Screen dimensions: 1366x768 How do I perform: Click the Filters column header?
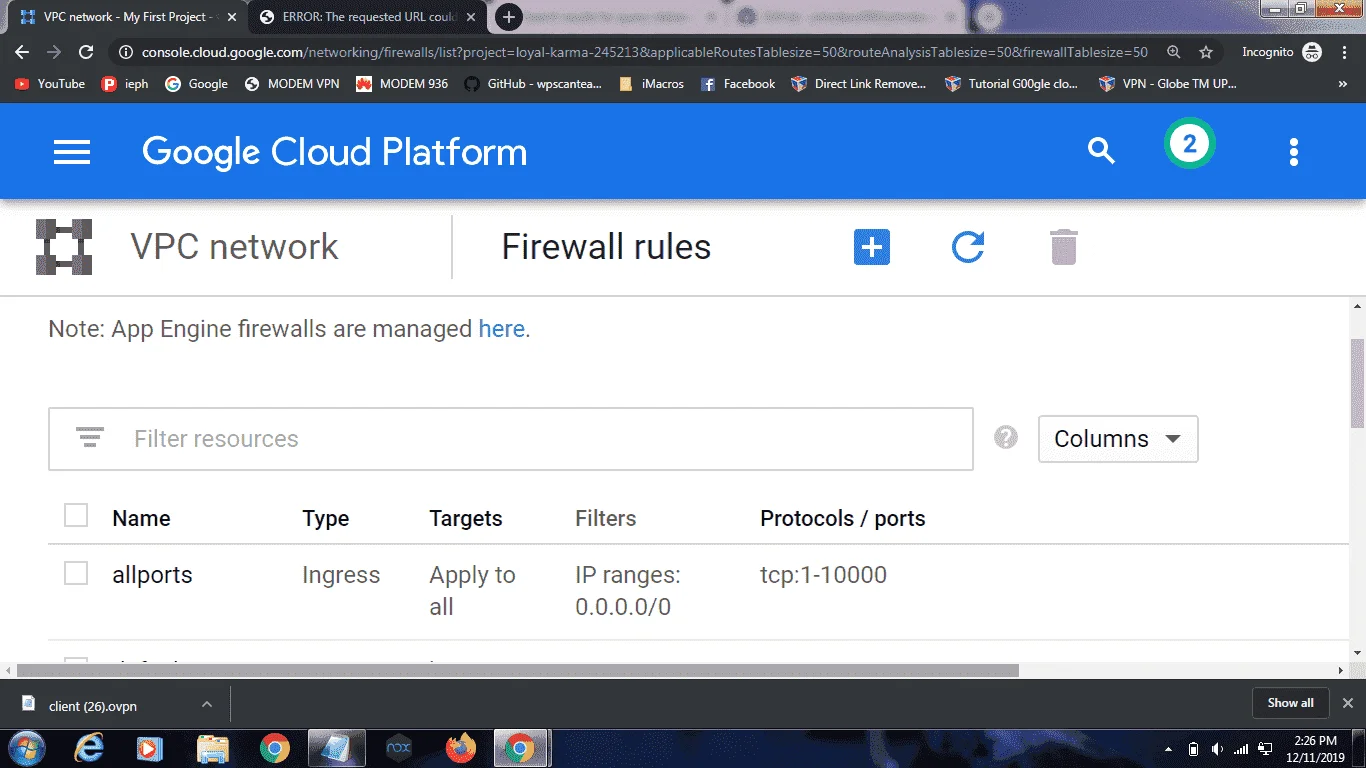tap(606, 518)
